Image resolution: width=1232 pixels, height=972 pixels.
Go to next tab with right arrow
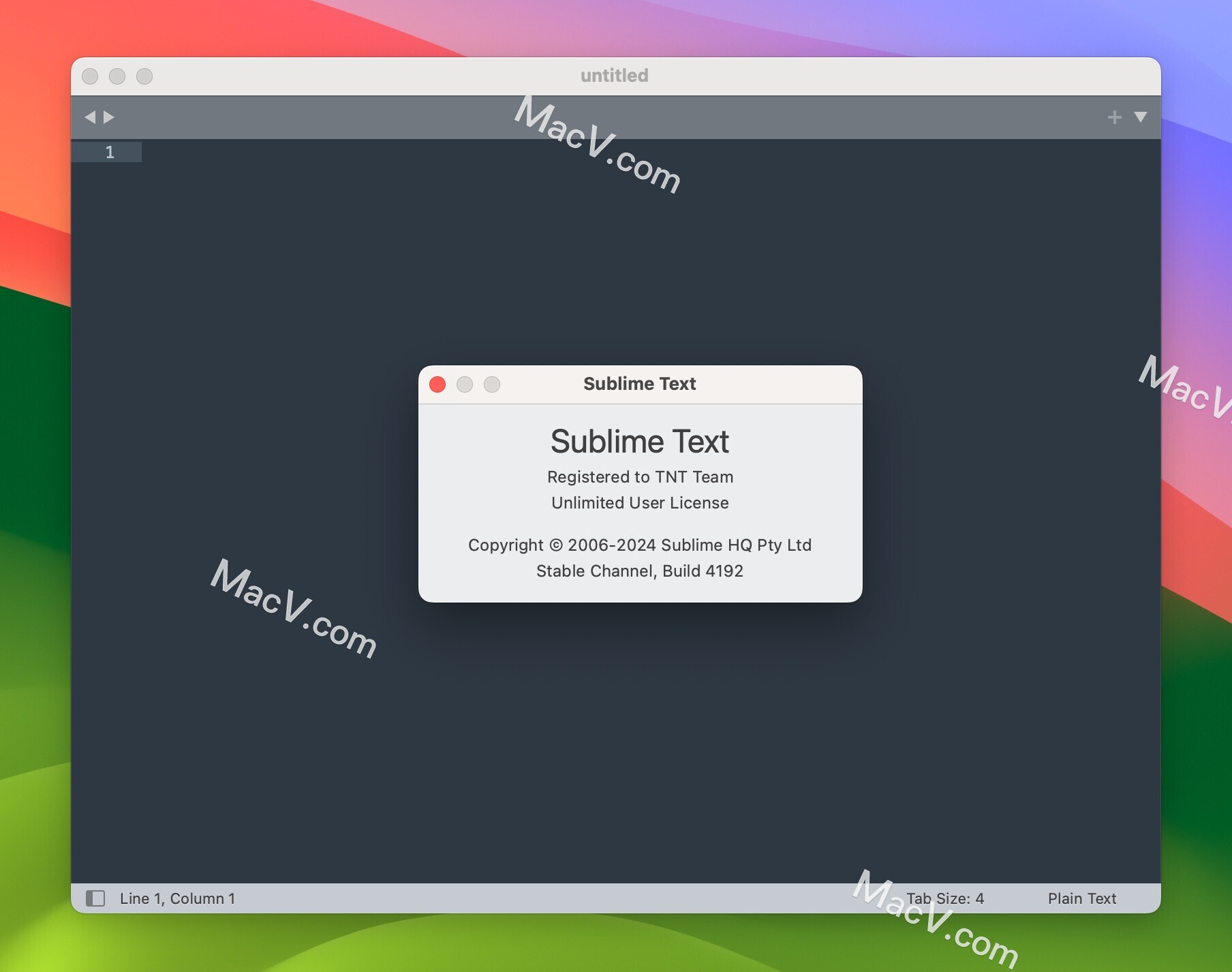click(x=109, y=117)
